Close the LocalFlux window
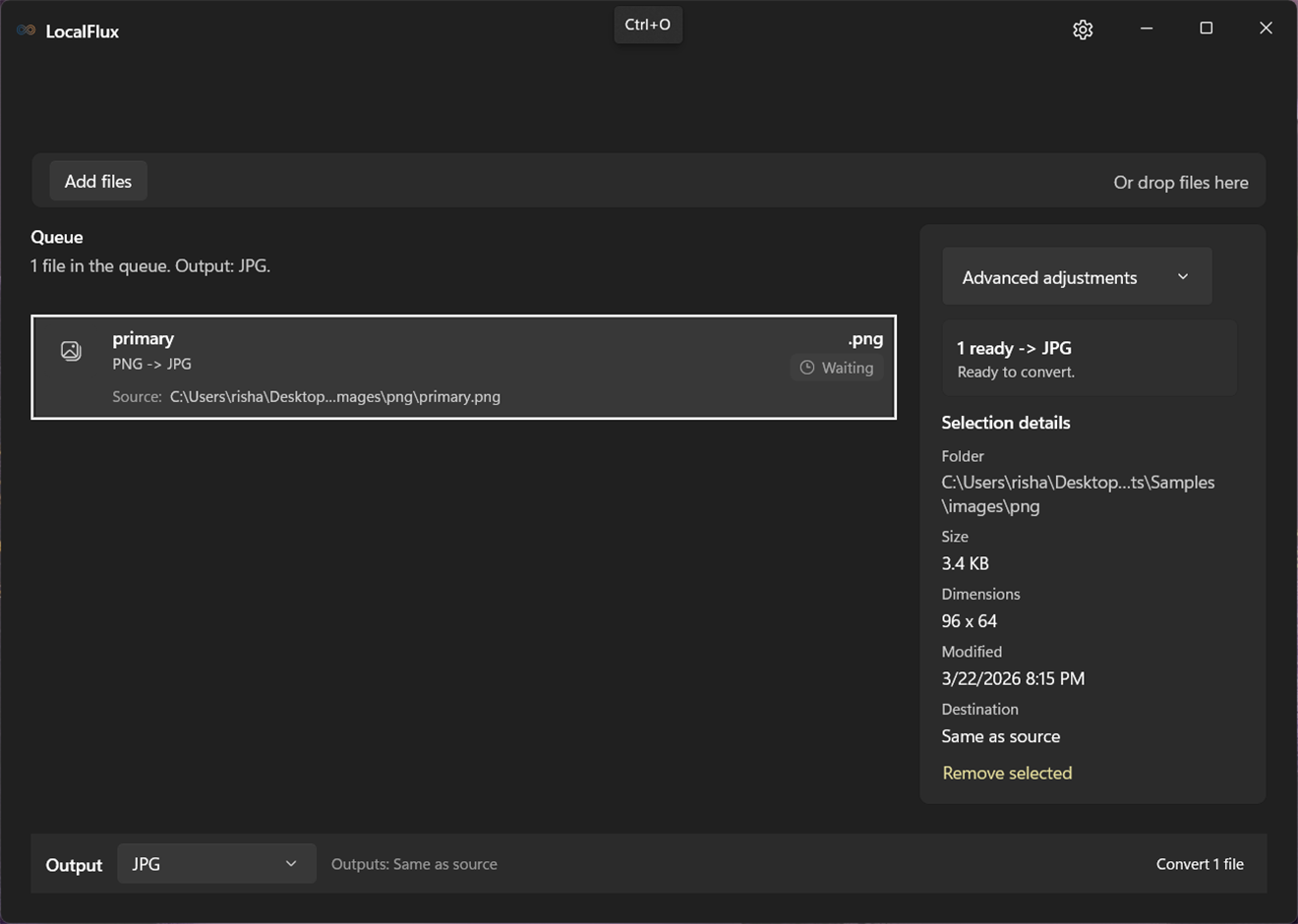 pos(1266,29)
